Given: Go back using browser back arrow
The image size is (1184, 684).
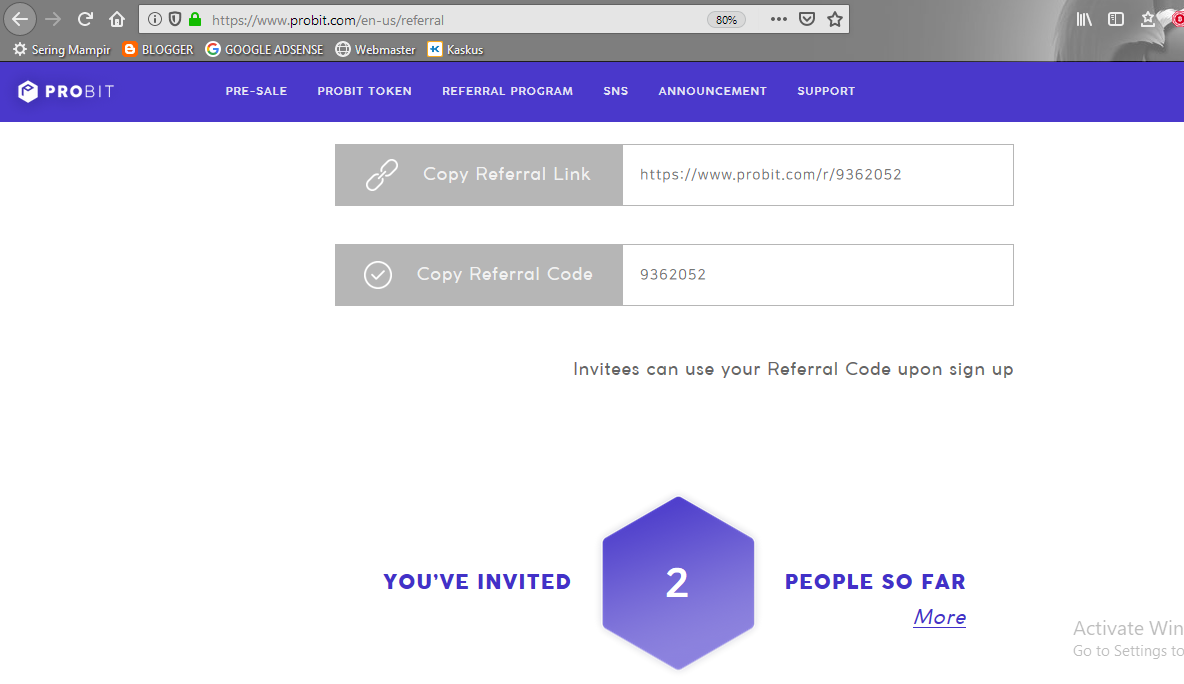Looking at the screenshot, I should pos(20,20).
